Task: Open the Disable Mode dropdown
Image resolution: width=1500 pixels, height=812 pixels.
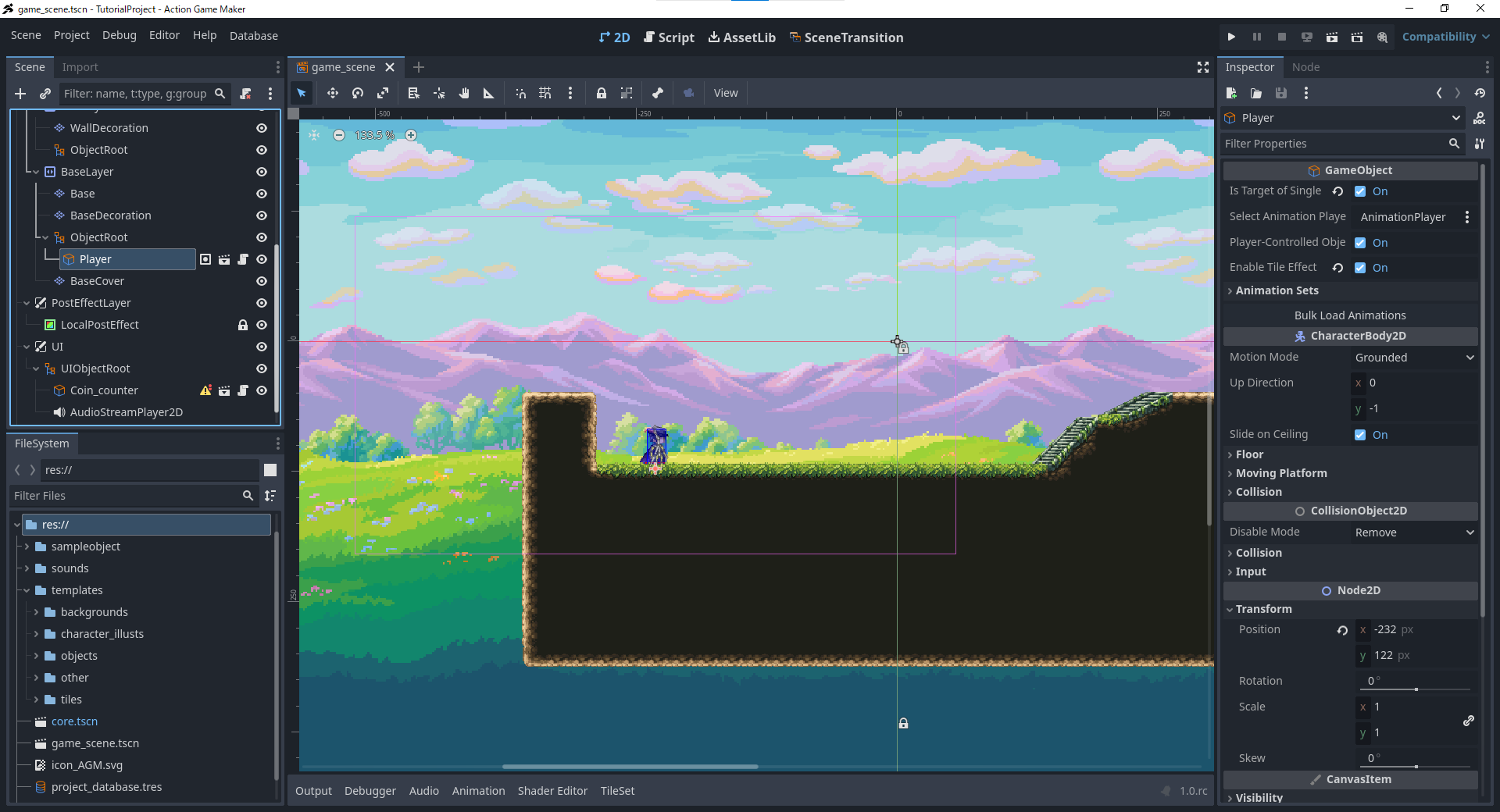Action: pos(1414,532)
